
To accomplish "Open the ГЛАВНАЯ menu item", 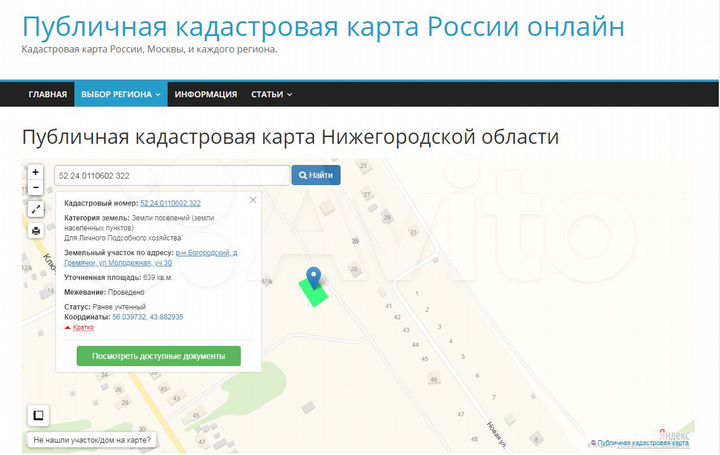I will click(x=48, y=94).
